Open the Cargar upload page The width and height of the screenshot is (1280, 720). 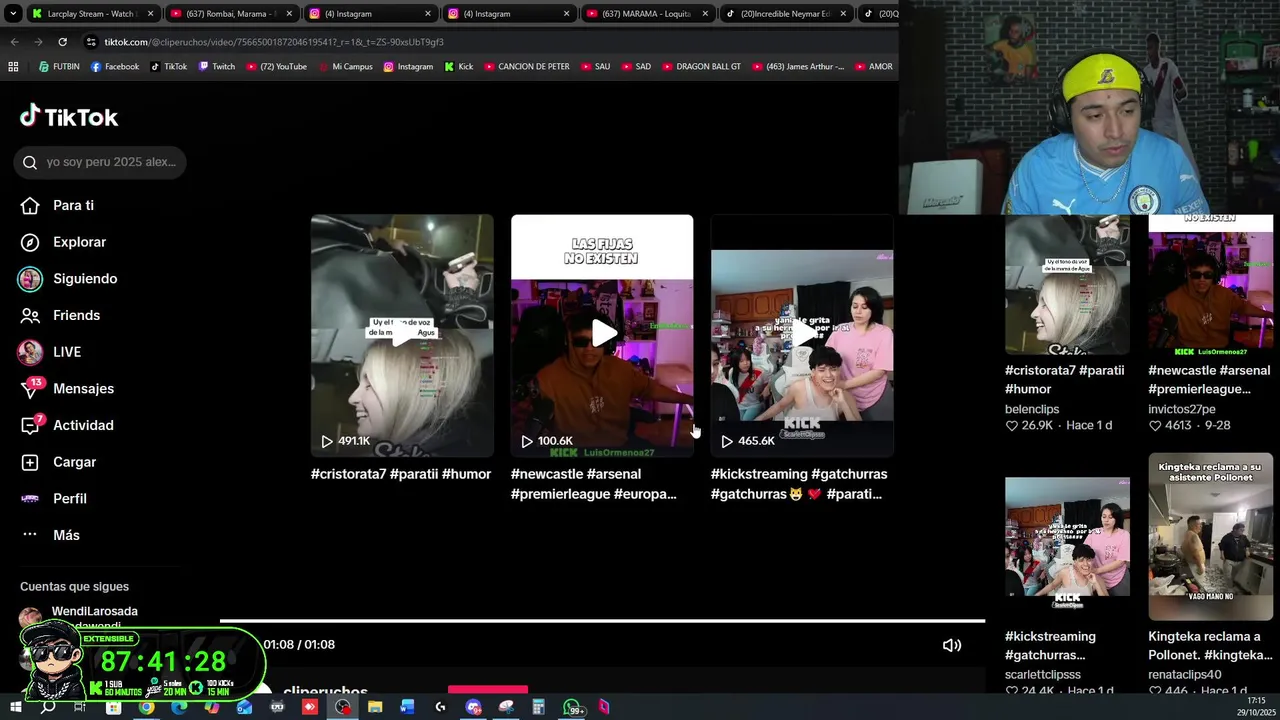[x=59, y=462]
